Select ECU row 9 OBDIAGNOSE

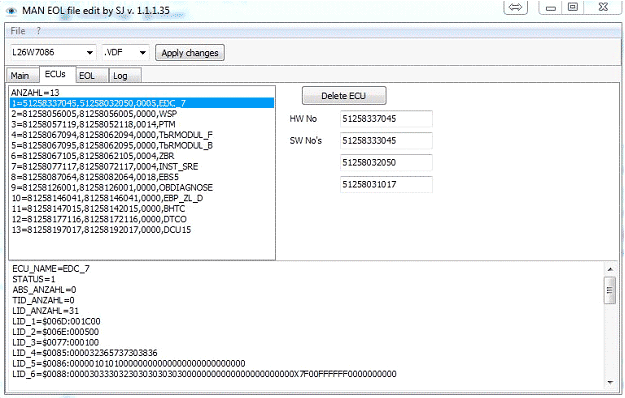click(x=142, y=188)
